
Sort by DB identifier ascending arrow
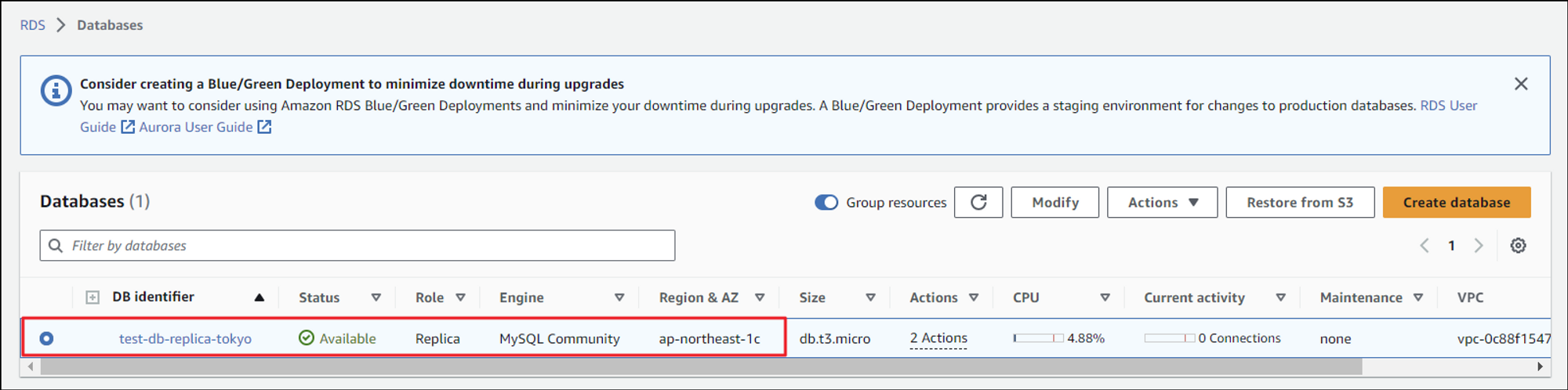pos(260,297)
